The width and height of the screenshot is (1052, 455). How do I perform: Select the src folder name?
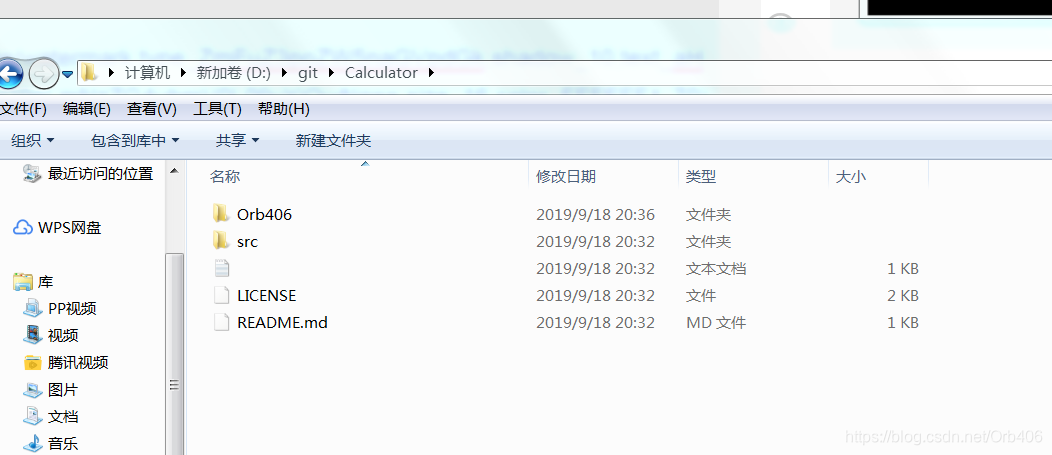pyautogui.click(x=247, y=242)
